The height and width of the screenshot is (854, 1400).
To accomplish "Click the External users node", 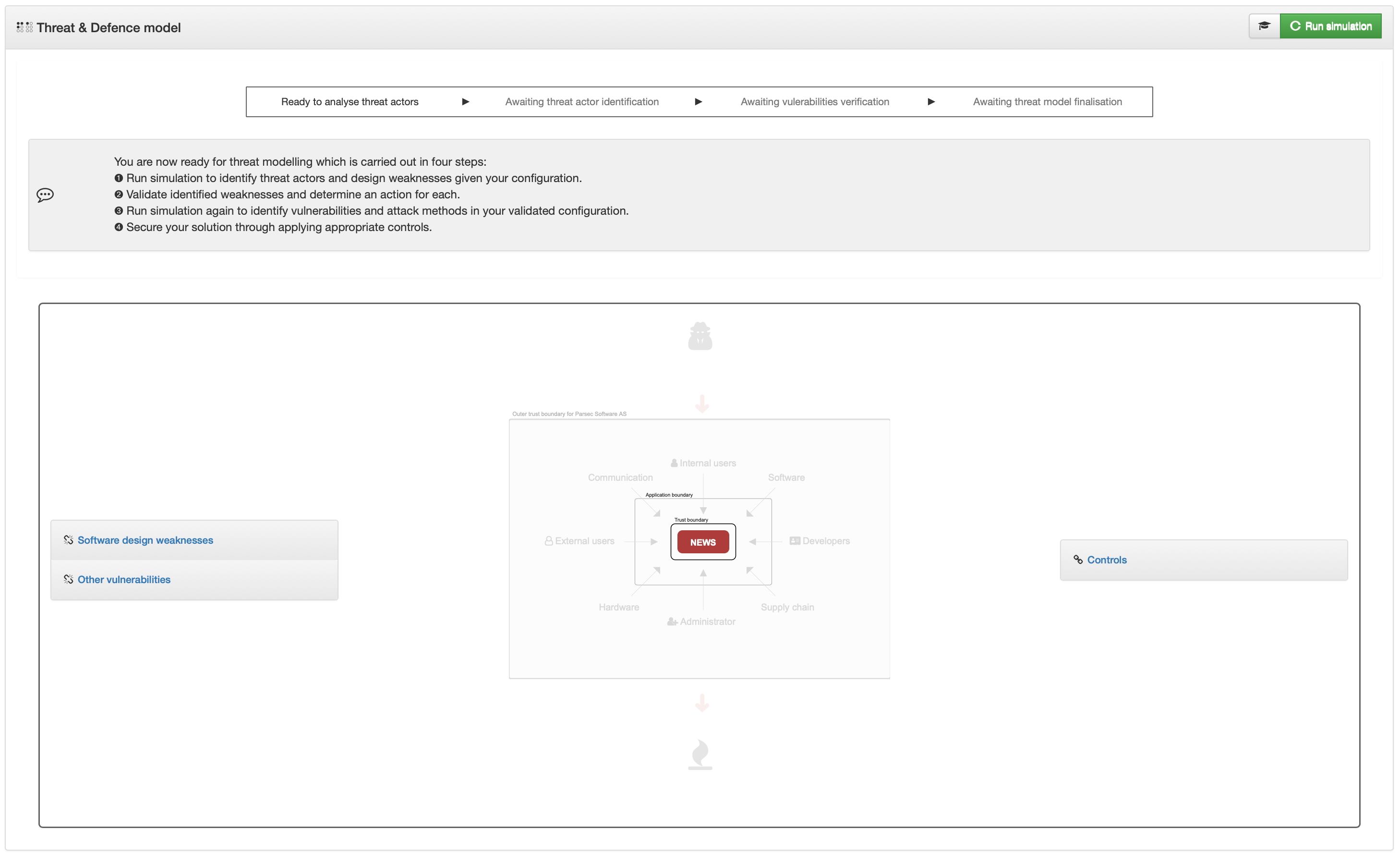I will coord(580,541).
